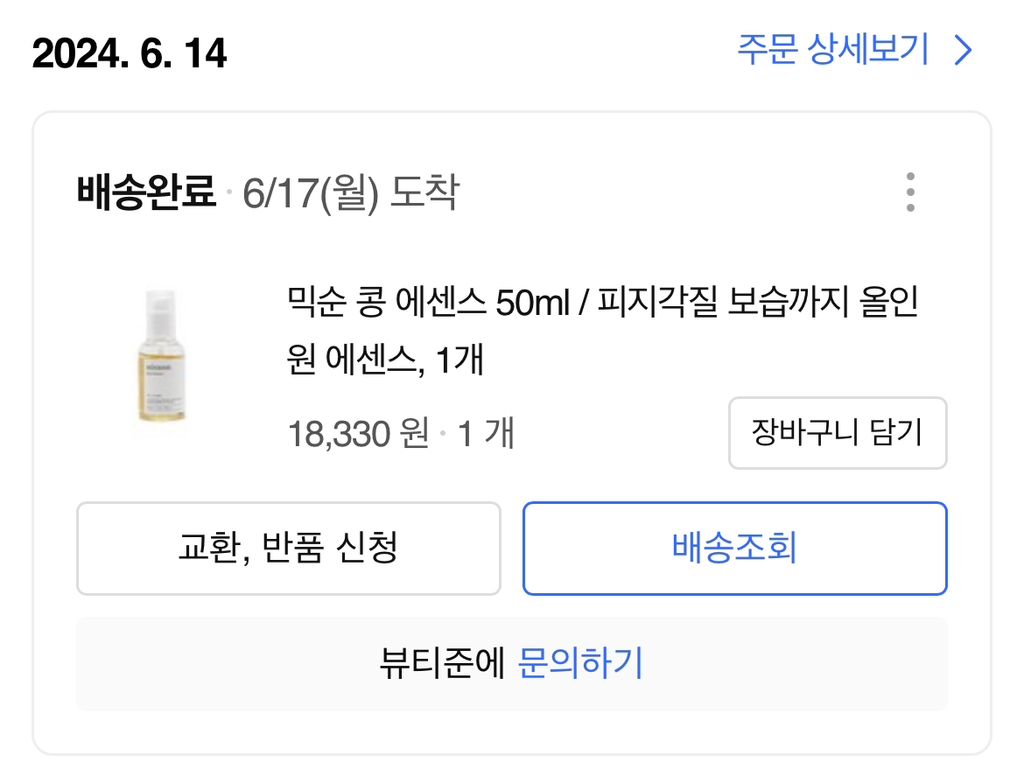
Task: Click the pump cap of the bottle image
Action: coord(159,303)
